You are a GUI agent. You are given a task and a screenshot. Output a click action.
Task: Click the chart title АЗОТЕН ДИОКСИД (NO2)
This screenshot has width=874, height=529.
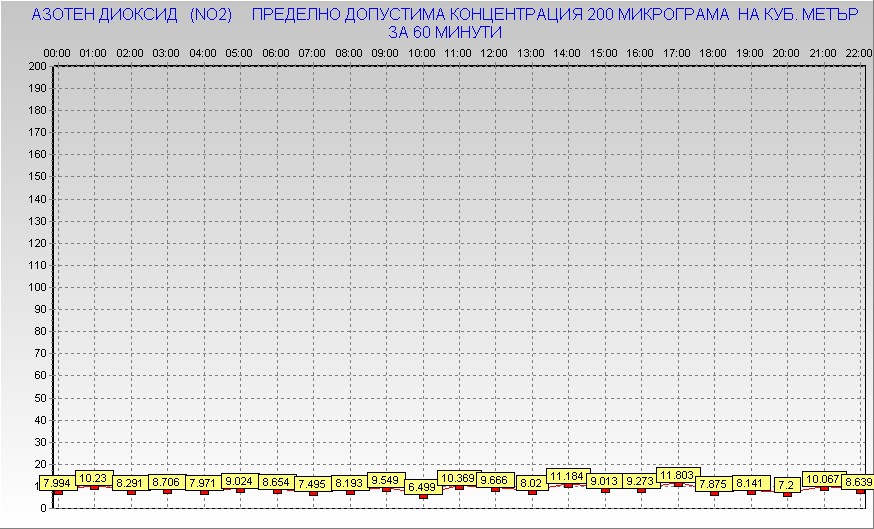pyautogui.click(x=132, y=15)
